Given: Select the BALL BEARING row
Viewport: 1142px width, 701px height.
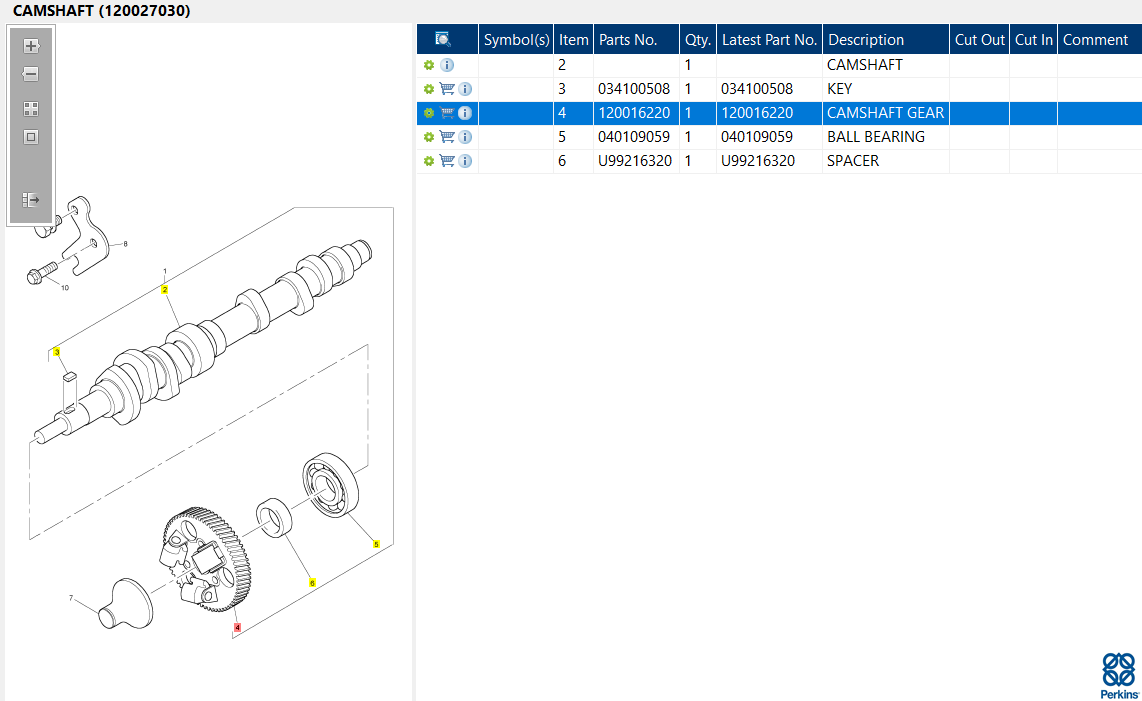Looking at the screenshot, I should click(875, 137).
